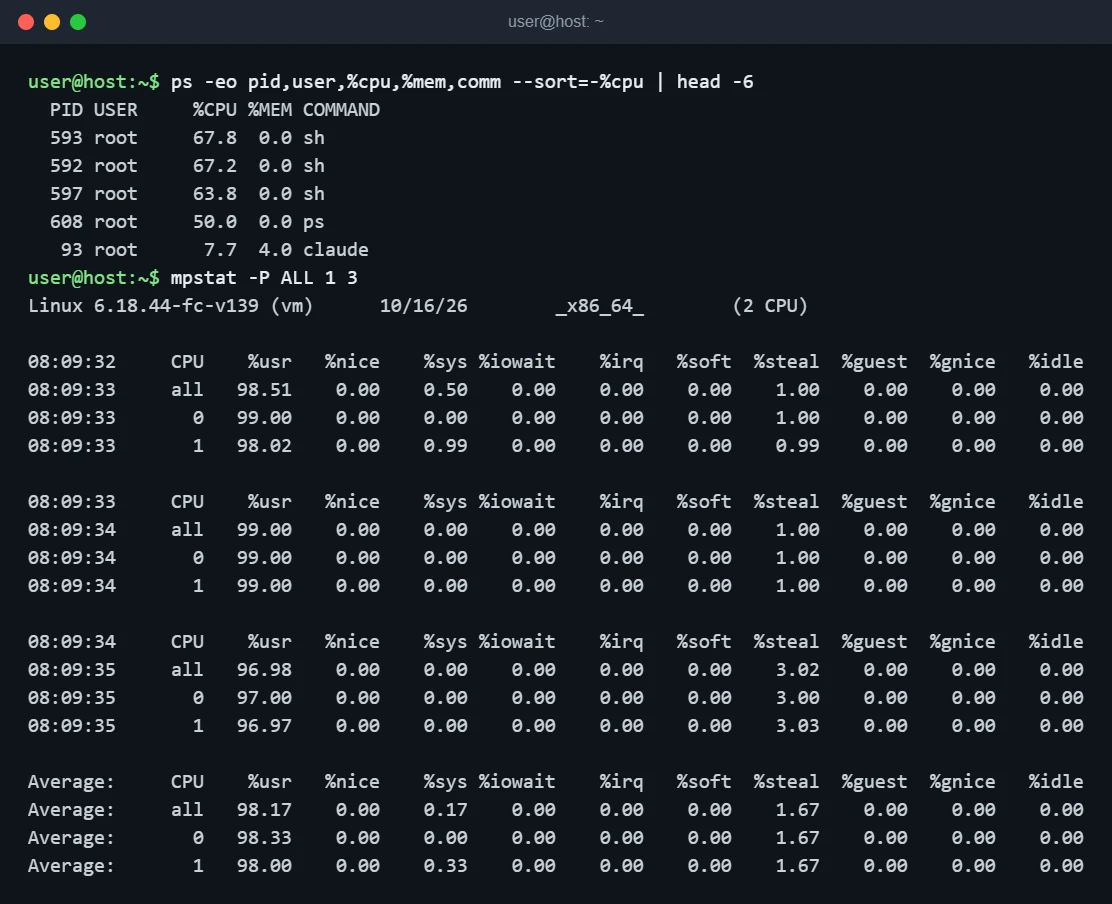Click the kernel version 'Linux 6.18.44-fc-v139'
The image size is (1112, 904).
[143, 306]
